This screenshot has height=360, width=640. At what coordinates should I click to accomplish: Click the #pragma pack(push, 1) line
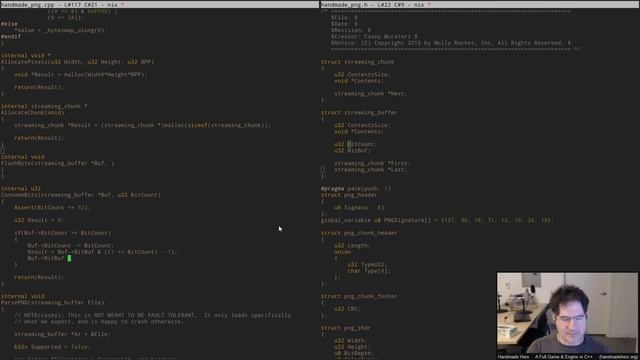point(356,189)
